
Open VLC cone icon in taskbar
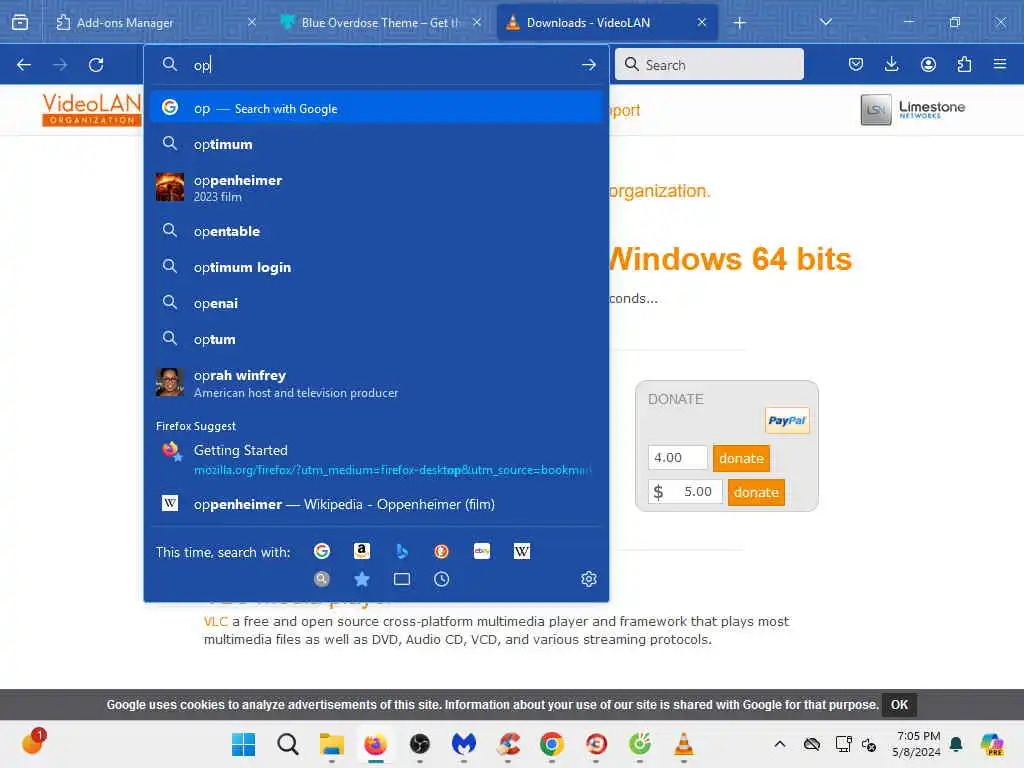684,744
